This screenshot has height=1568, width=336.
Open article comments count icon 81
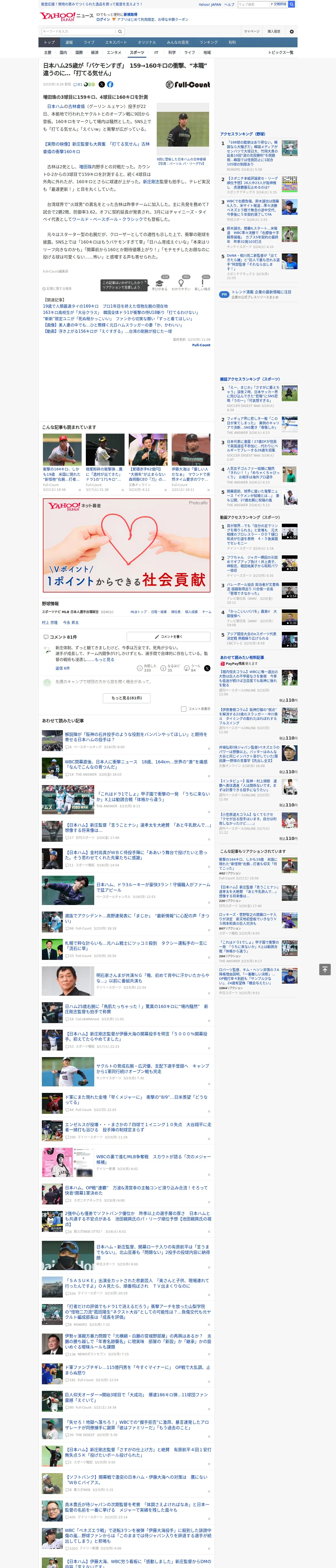[x=78, y=85]
